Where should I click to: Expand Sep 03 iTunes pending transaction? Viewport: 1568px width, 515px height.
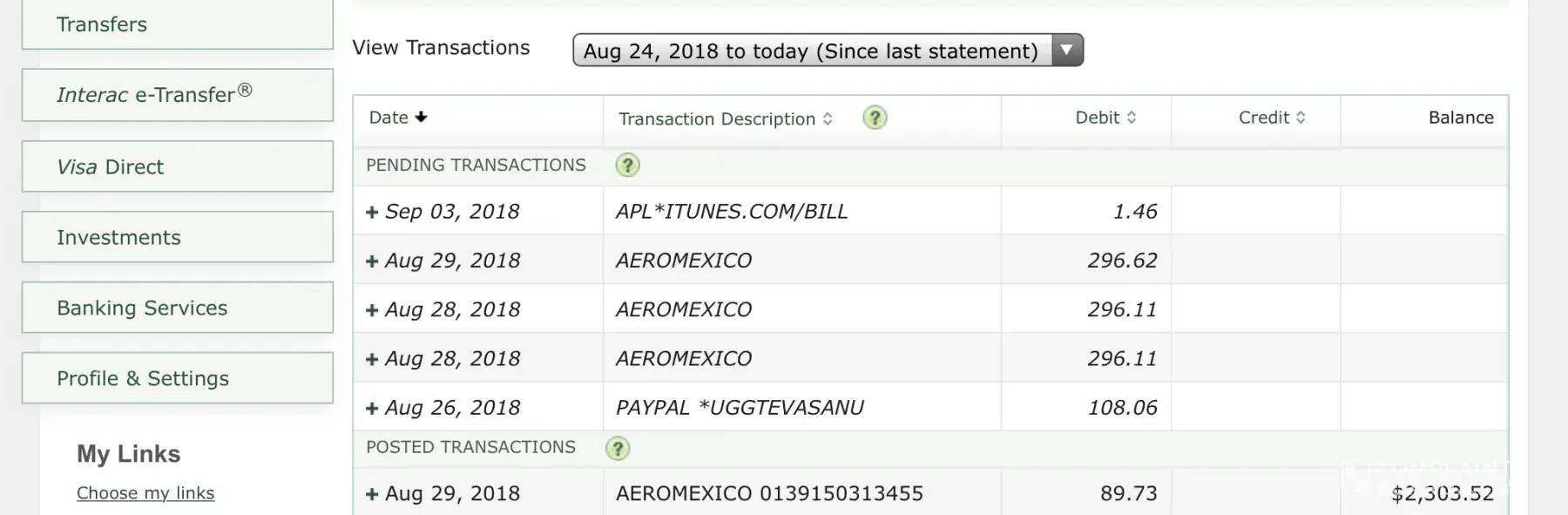click(372, 212)
